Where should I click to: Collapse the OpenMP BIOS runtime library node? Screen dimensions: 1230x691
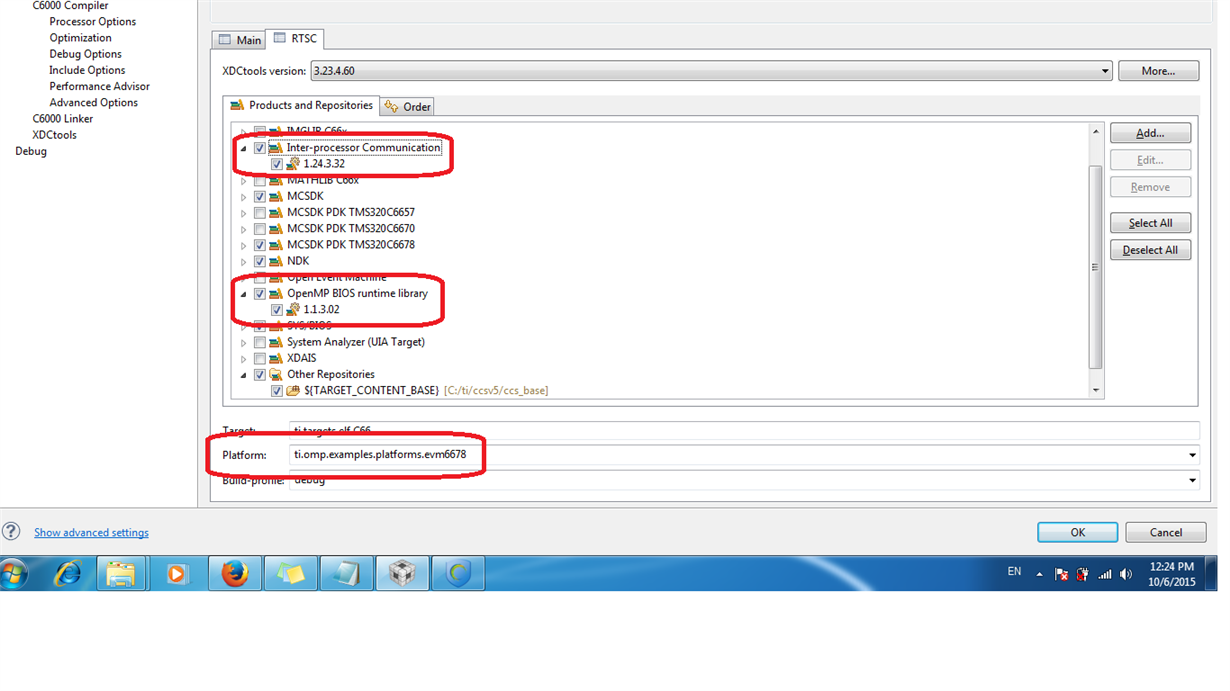click(x=243, y=294)
